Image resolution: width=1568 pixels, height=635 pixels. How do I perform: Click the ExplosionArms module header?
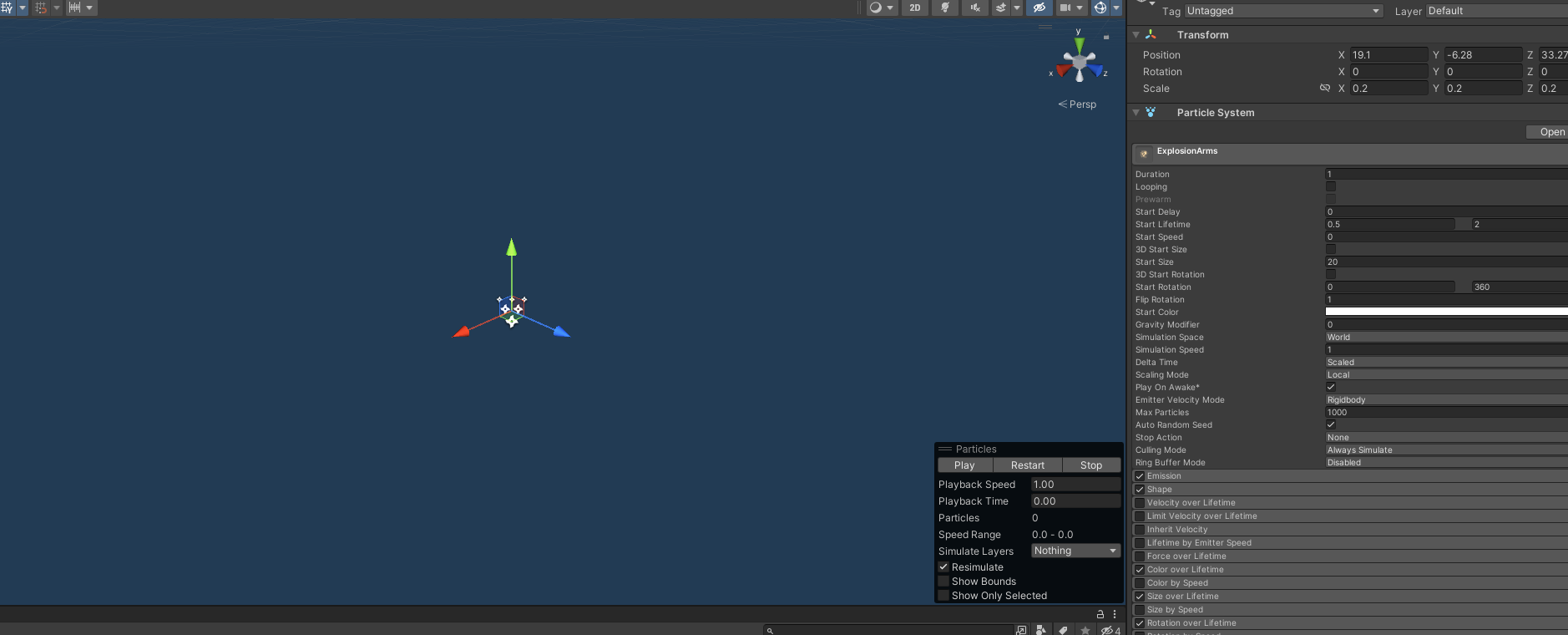pos(1350,154)
